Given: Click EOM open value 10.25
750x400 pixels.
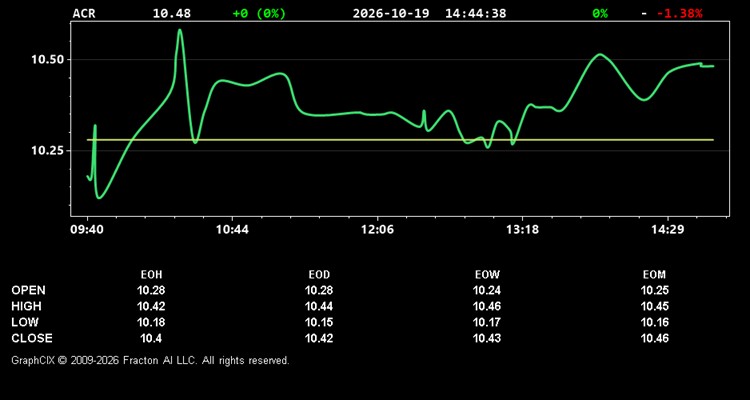Looking at the screenshot, I should pos(654,290).
